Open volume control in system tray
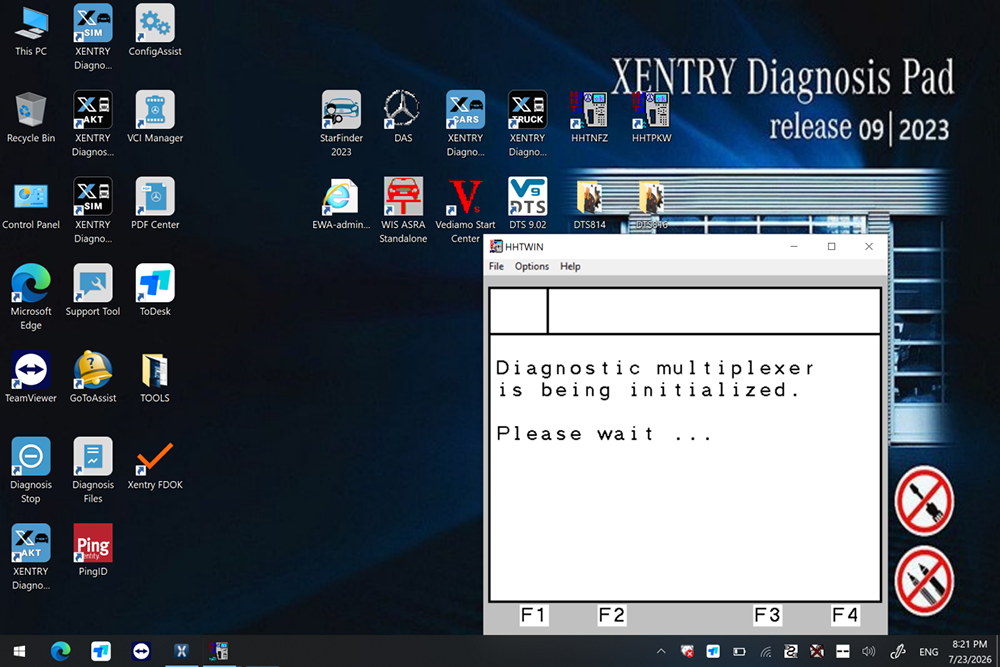This screenshot has height=667, width=1000. pos(869,651)
